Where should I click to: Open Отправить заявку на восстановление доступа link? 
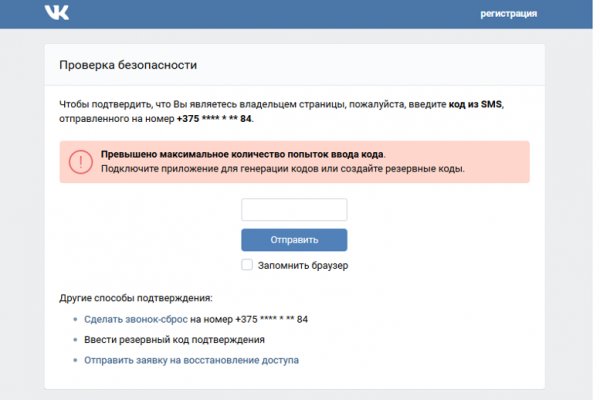[x=191, y=359]
